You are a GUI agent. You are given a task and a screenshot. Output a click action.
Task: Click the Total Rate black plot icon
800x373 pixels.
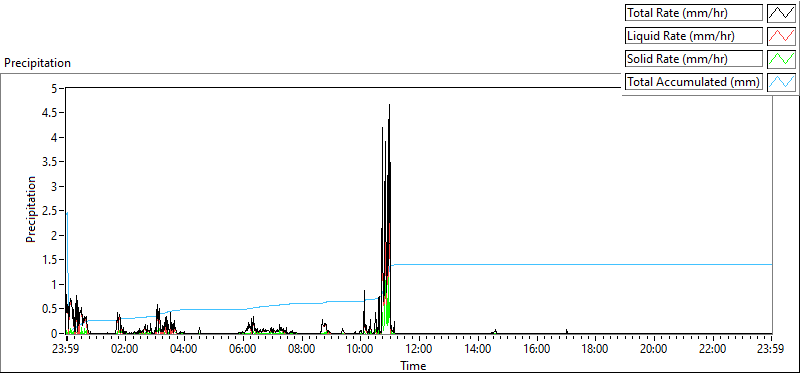point(782,12)
